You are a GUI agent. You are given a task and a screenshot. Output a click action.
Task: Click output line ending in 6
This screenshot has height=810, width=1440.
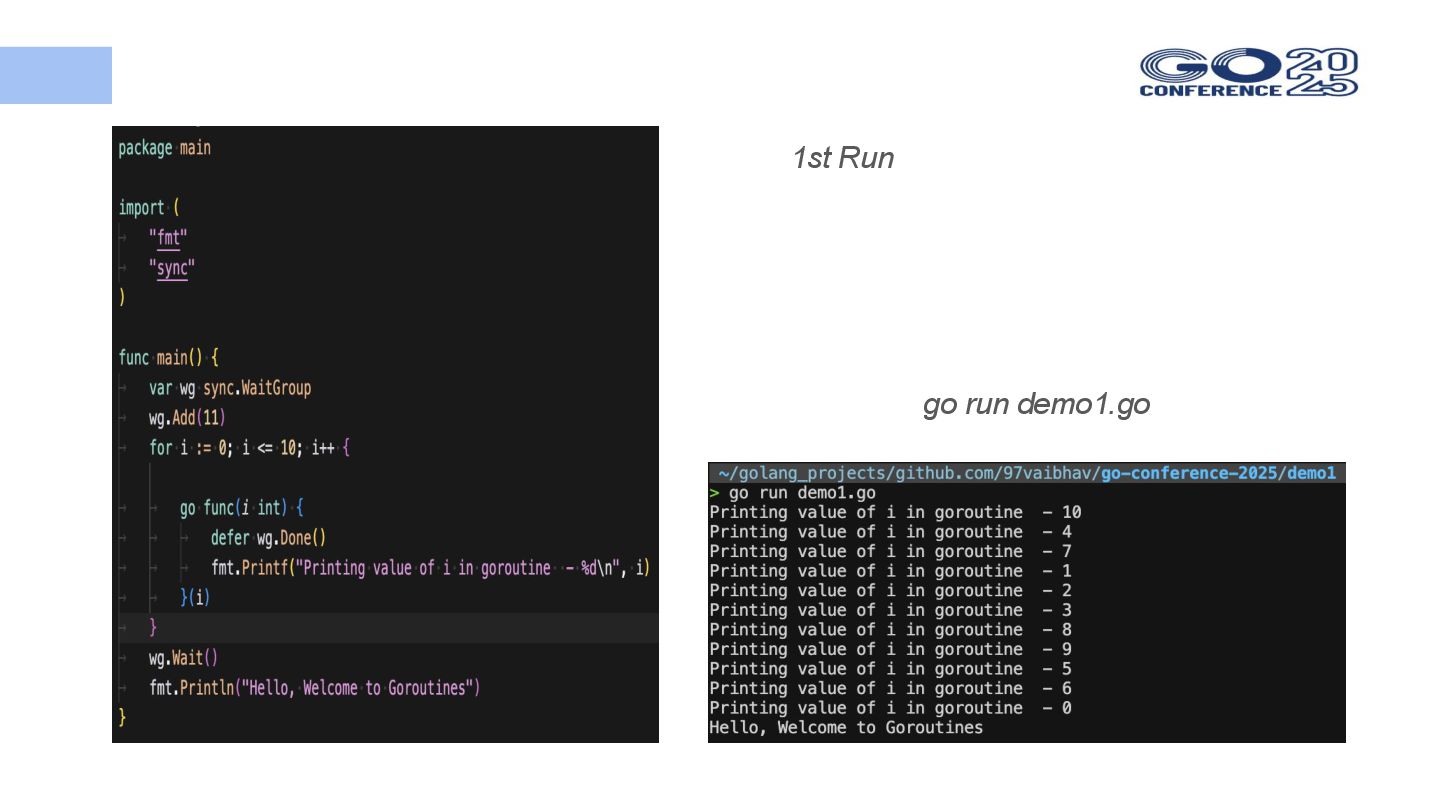[891, 688]
